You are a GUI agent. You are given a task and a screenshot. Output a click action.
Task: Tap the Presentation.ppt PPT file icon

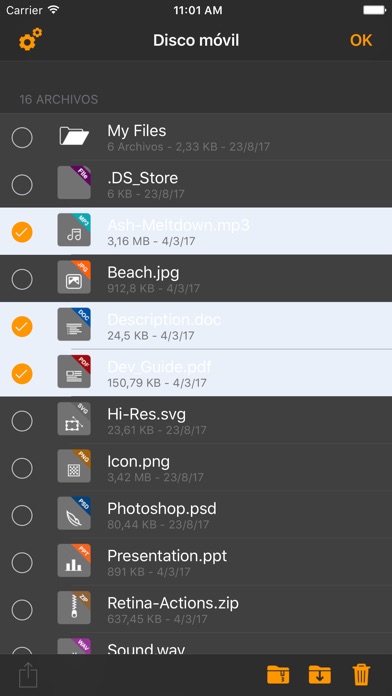pos(74,560)
